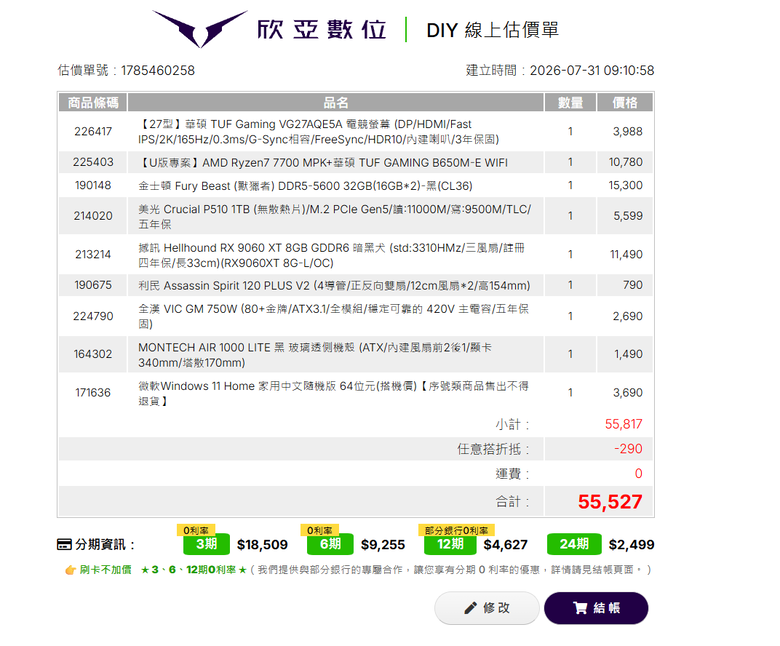Screen dimensions: 780x646
Task: Click the pointing hand icon before 刷卡不加價
Action: [x=70, y=570]
